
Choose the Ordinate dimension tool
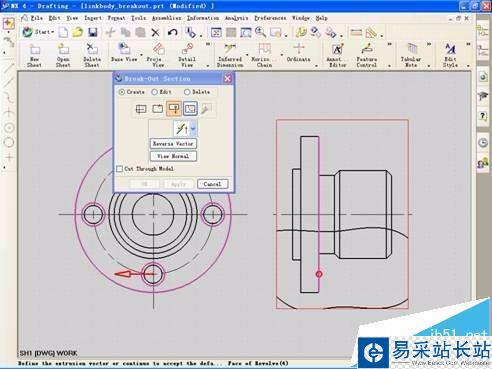(298, 53)
